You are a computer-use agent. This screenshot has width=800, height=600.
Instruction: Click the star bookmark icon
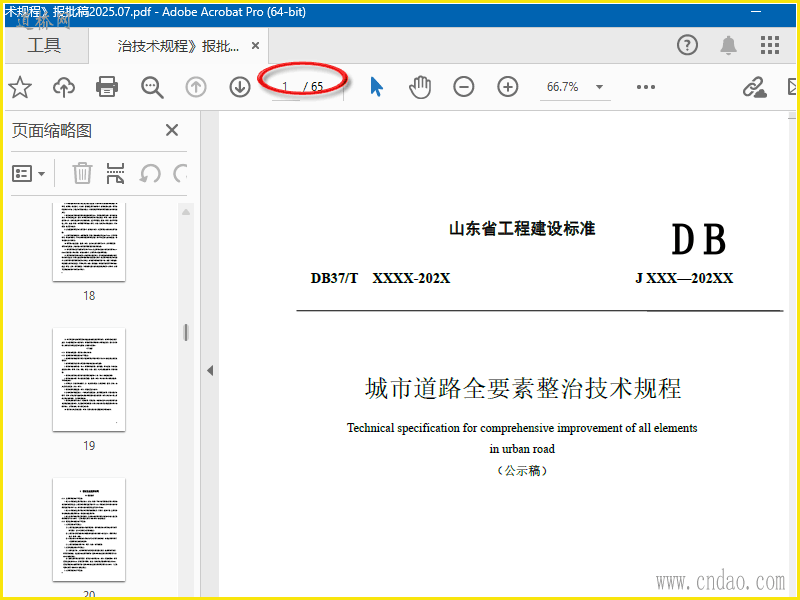pos(20,87)
